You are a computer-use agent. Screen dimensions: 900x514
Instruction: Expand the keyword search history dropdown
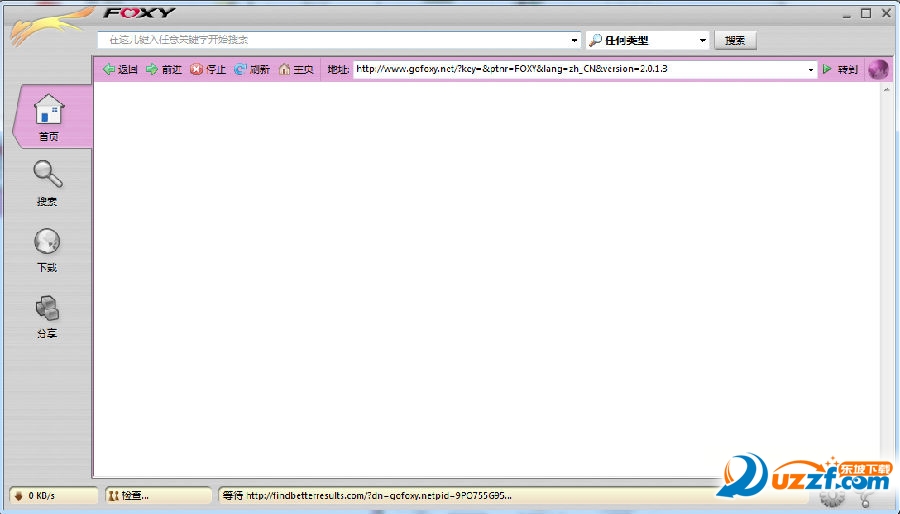point(574,40)
